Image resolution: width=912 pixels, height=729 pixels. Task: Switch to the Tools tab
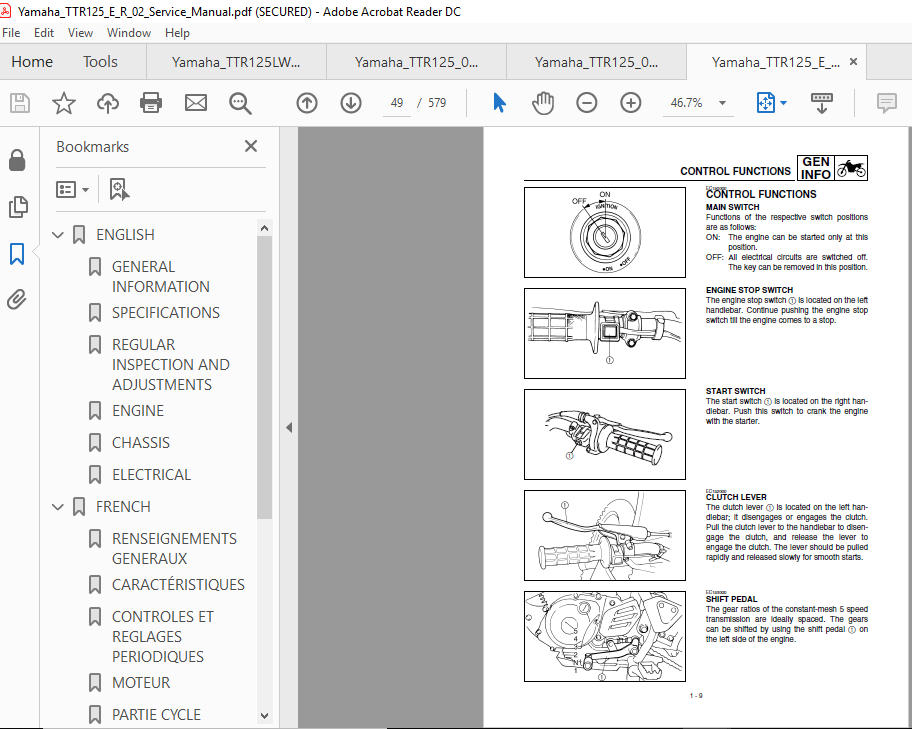(x=100, y=62)
